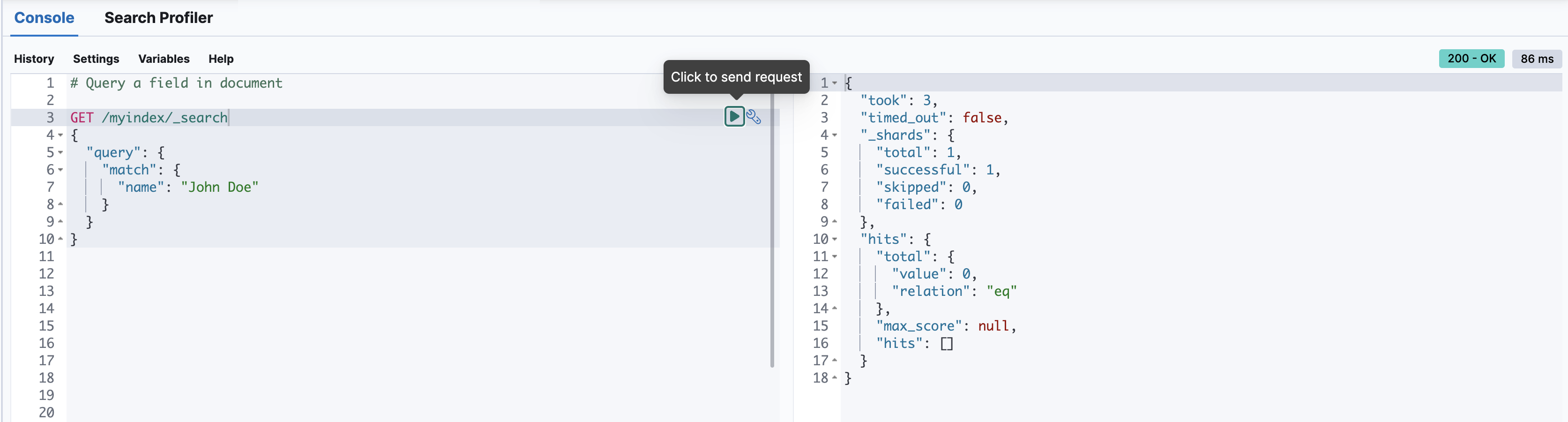Open the Help link
The image size is (1568, 422).
point(221,59)
